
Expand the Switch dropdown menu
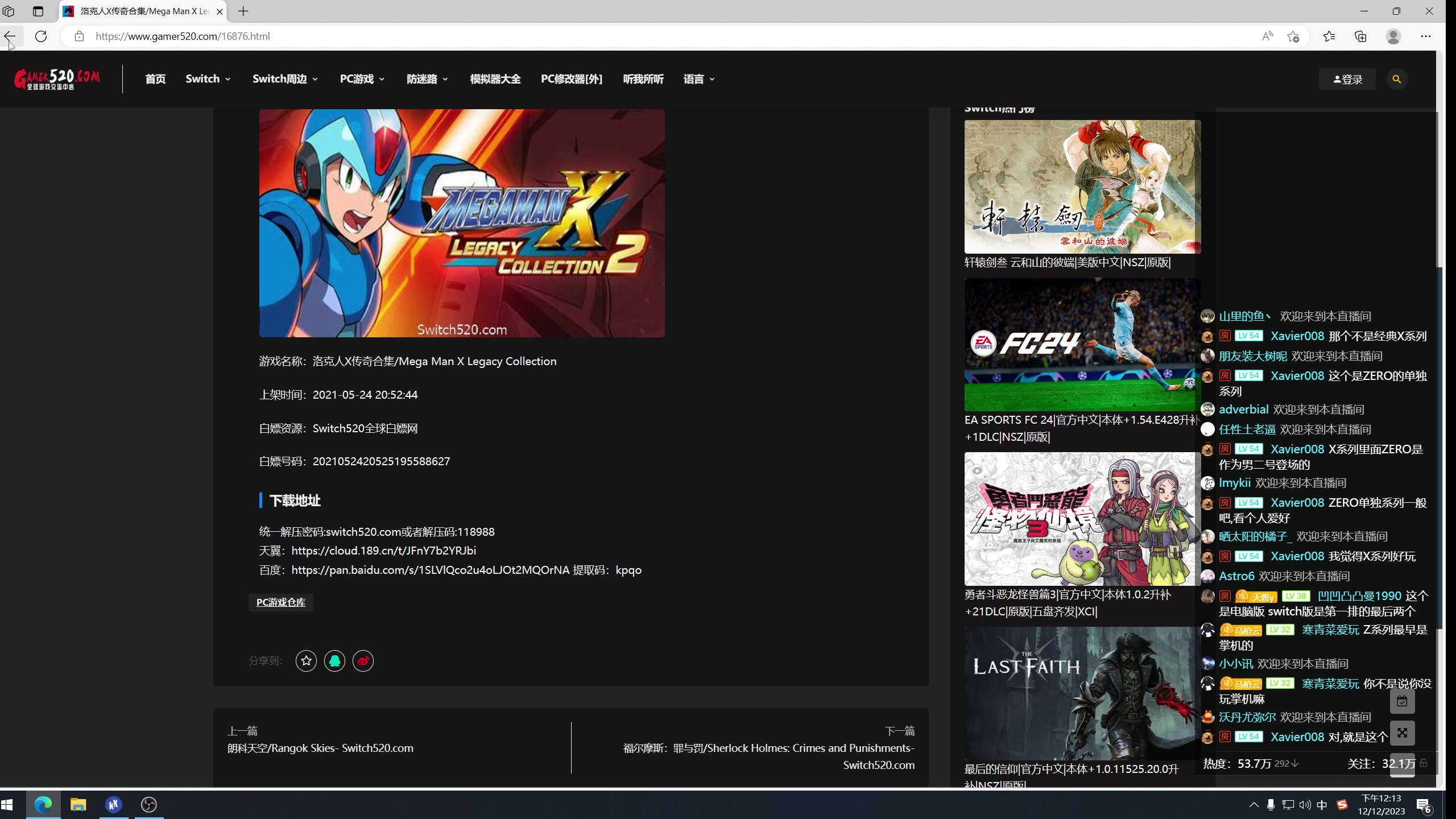[x=208, y=79]
